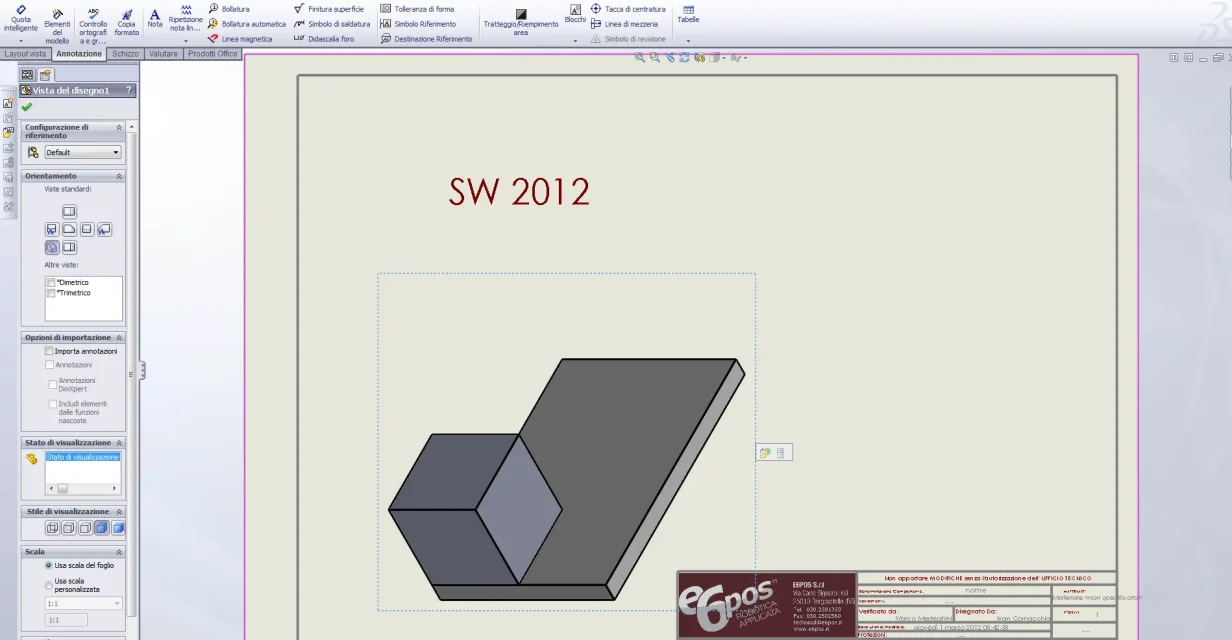The height and width of the screenshot is (640, 1232).
Task: Add a Tacca di centratura
Action: point(628,9)
